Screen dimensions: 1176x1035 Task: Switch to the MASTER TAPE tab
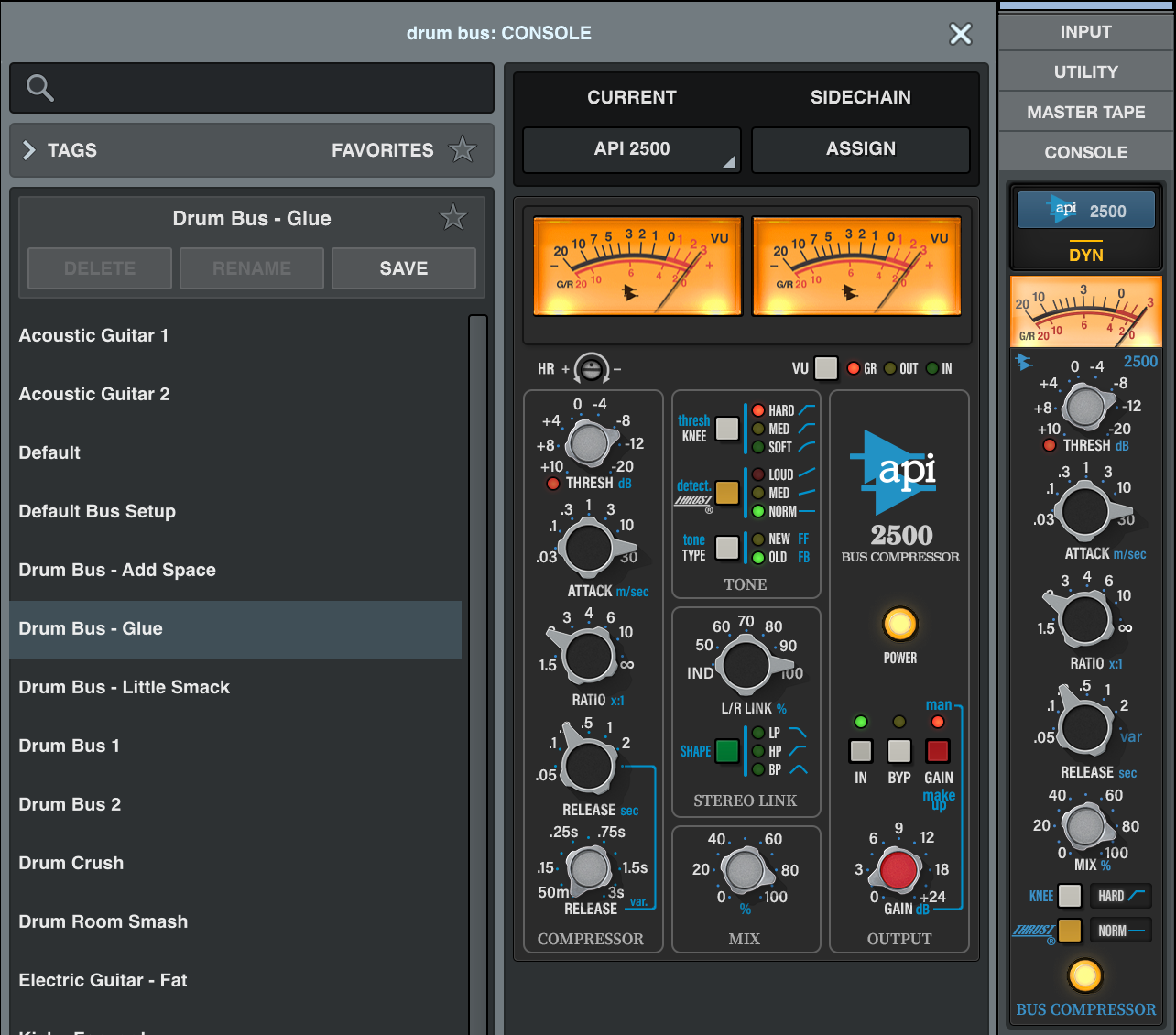tap(1085, 111)
